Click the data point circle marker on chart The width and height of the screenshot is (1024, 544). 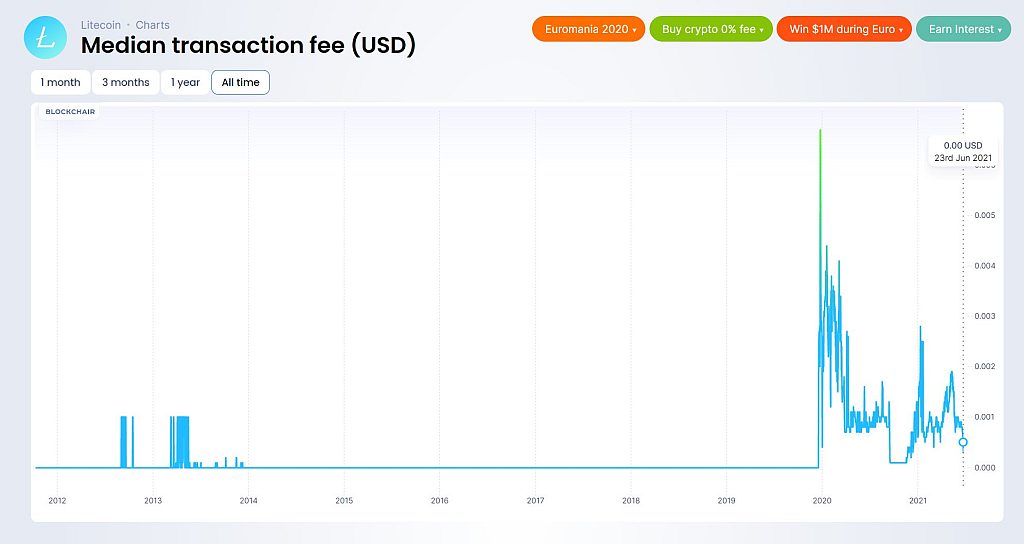pos(963,442)
